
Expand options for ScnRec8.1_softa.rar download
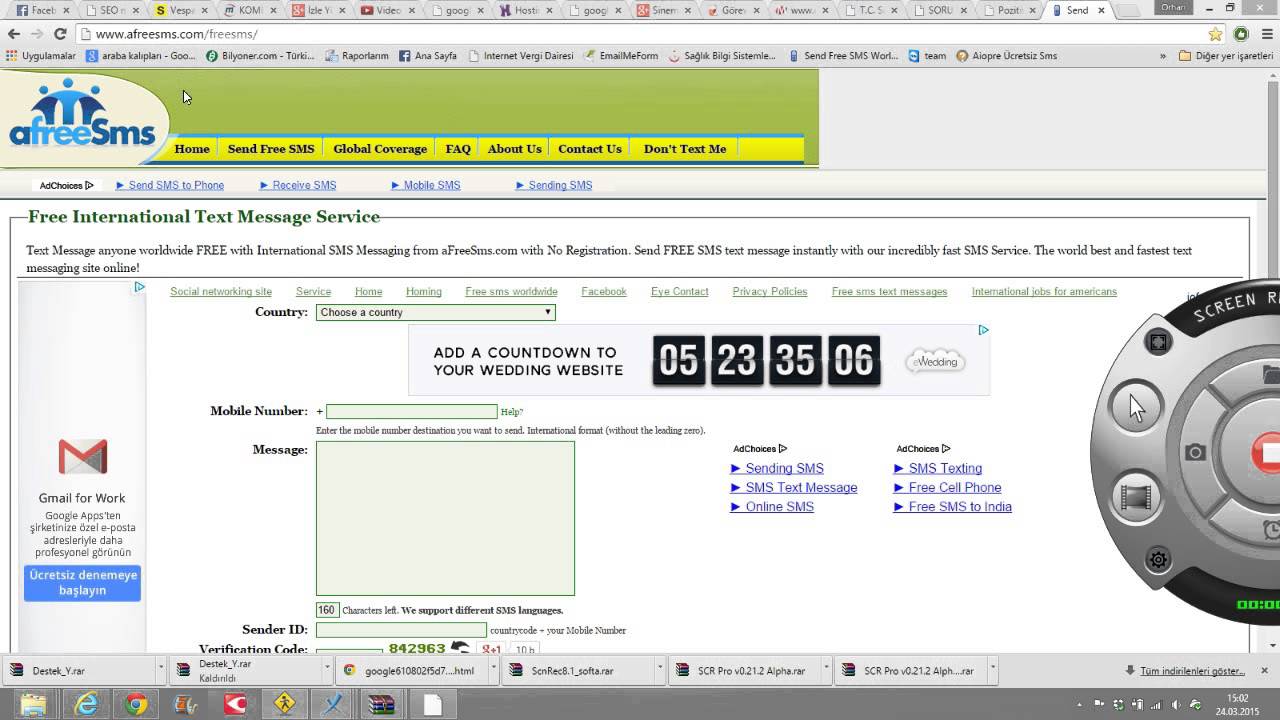(660, 670)
